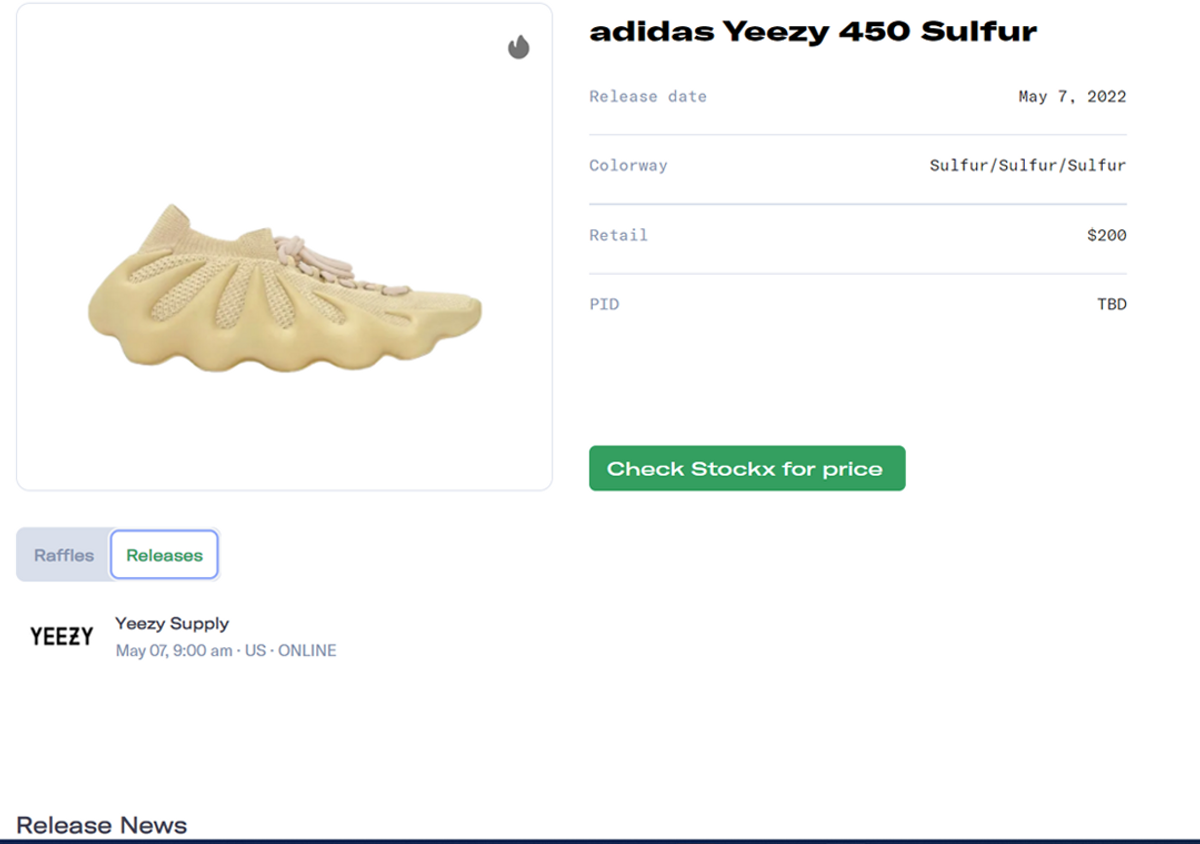Click the Yeezy Supply store name
The image size is (1200, 844).
coord(172,623)
